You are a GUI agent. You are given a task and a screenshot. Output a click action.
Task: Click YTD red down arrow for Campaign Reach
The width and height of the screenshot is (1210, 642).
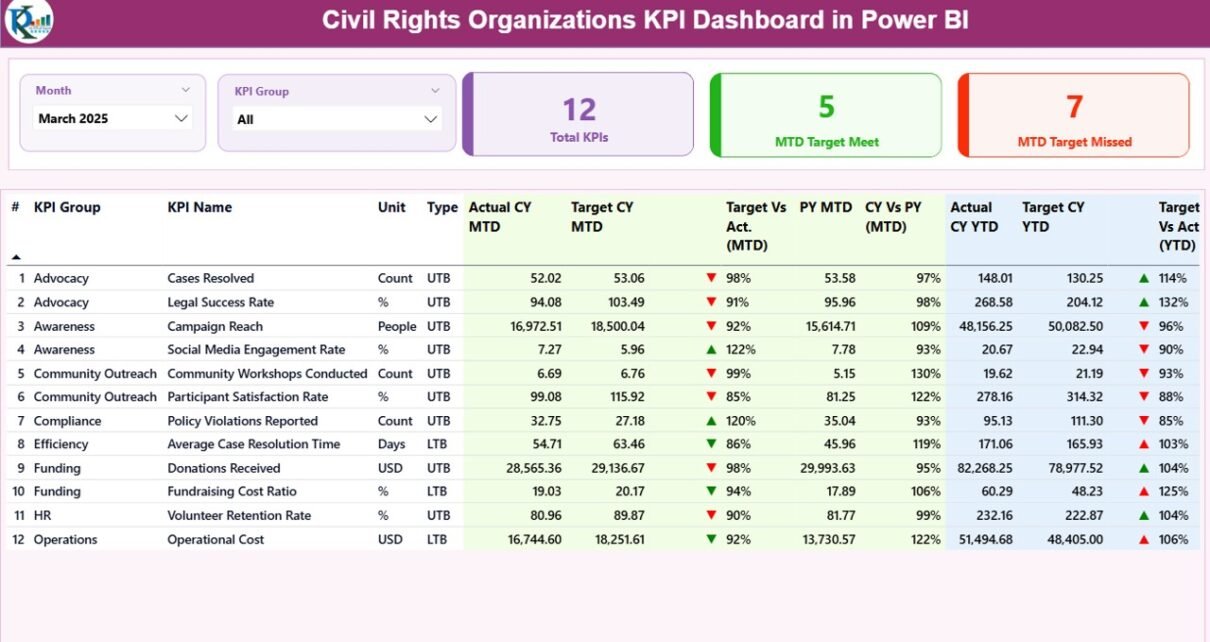(1143, 326)
